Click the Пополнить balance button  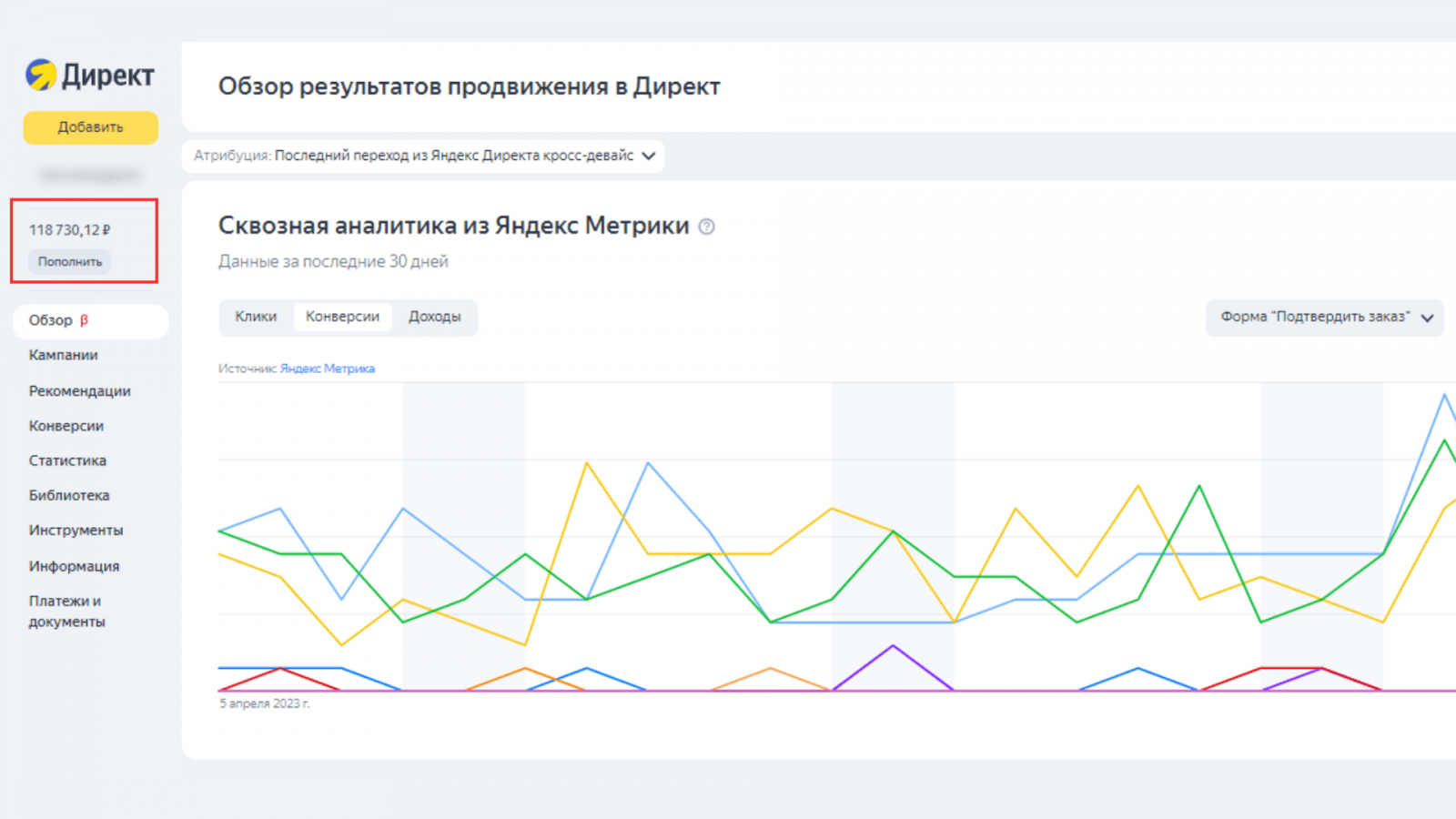[x=70, y=262]
